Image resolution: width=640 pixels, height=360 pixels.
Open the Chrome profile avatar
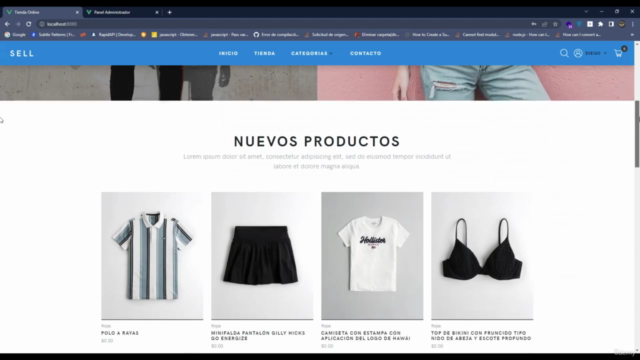(622, 24)
